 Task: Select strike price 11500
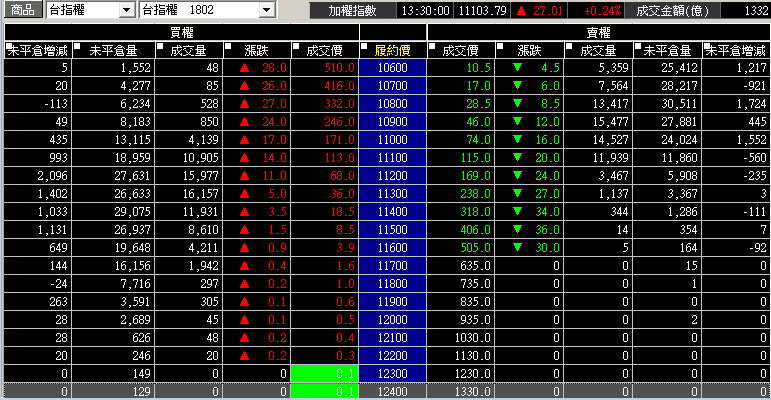(392, 230)
